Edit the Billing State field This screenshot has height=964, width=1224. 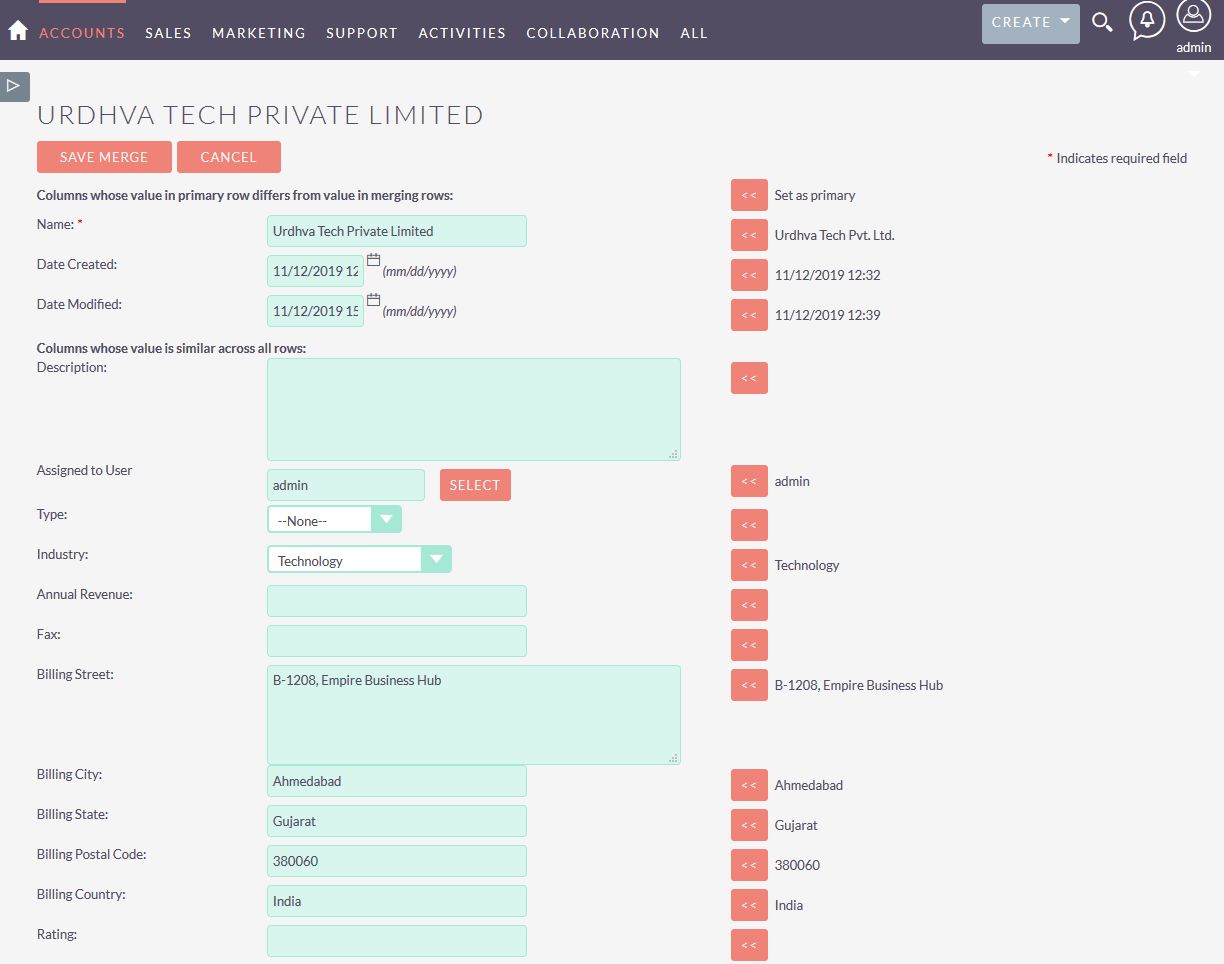pos(397,821)
